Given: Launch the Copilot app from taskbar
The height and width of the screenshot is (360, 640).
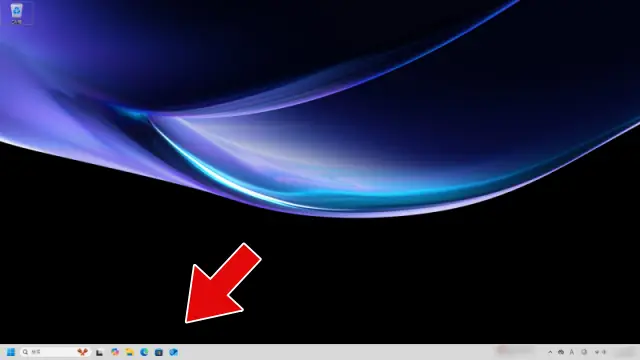Looking at the screenshot, I should (115, 352).
